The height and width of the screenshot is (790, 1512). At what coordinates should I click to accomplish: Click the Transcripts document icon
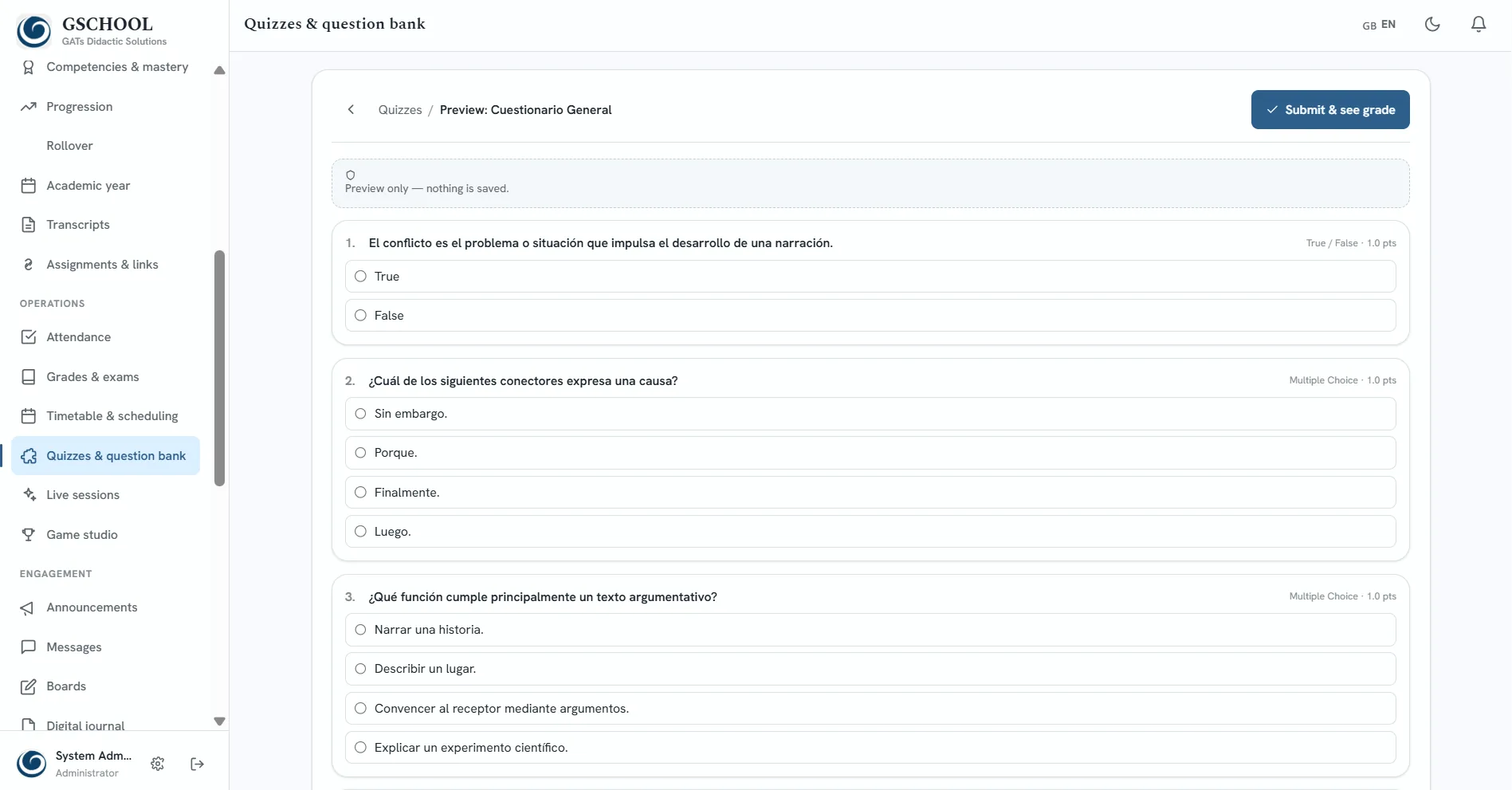[29, 225]
